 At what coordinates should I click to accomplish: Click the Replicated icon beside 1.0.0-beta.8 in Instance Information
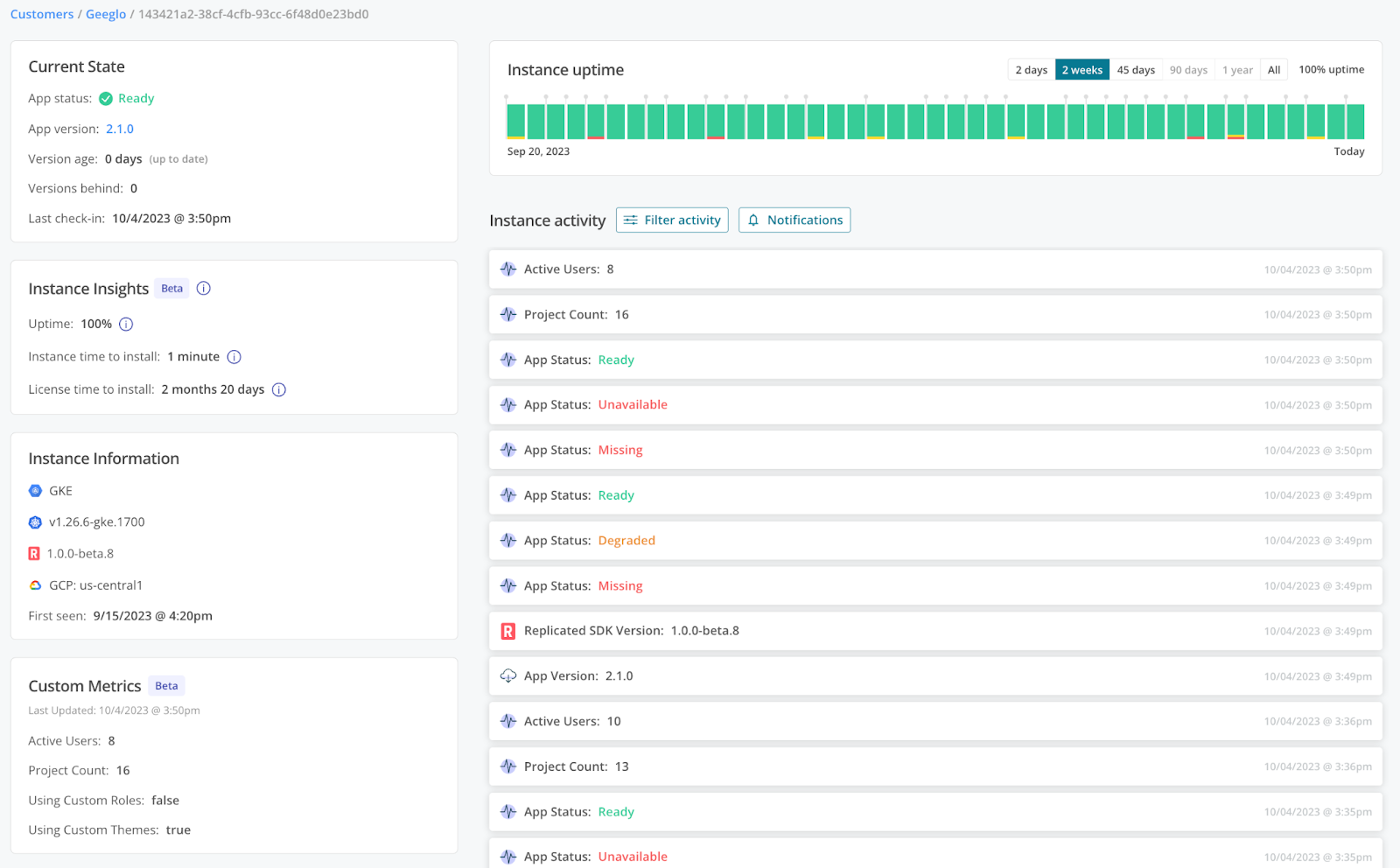pyautogui.click(x=34, y=554)
